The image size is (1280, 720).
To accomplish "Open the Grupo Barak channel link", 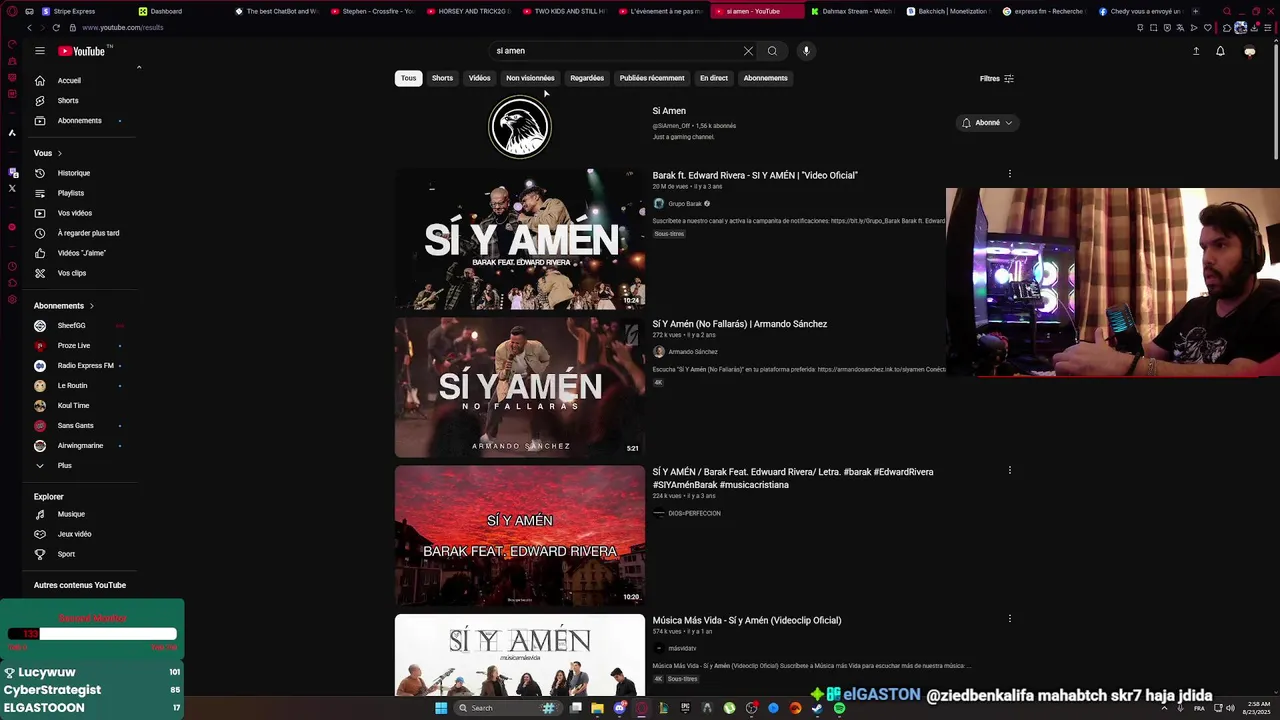I will tap(685, 204).
